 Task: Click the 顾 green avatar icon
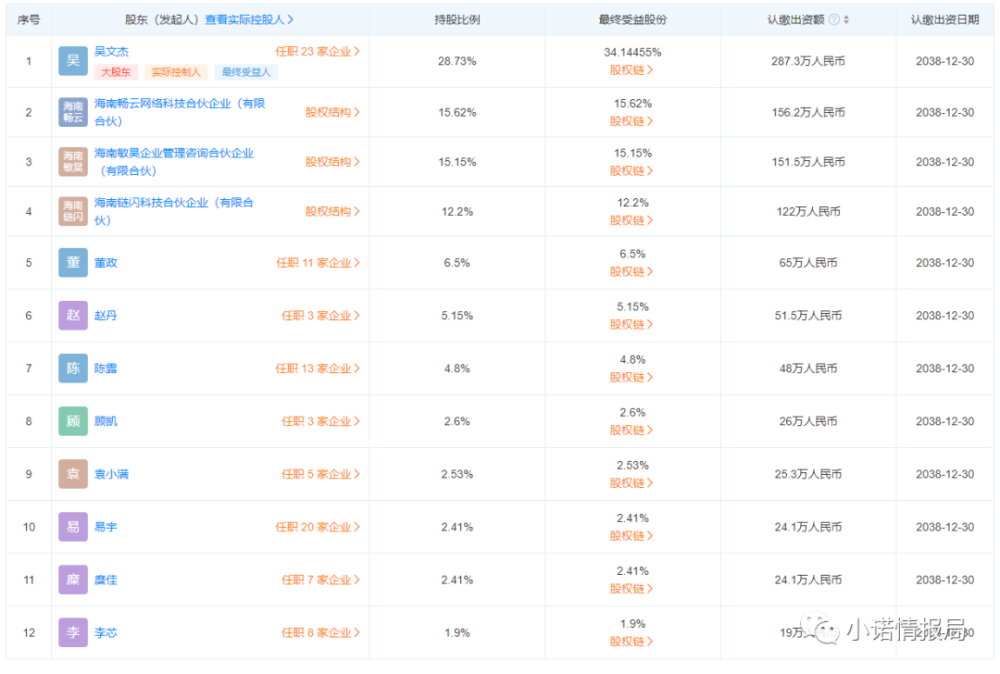(73, 421)
